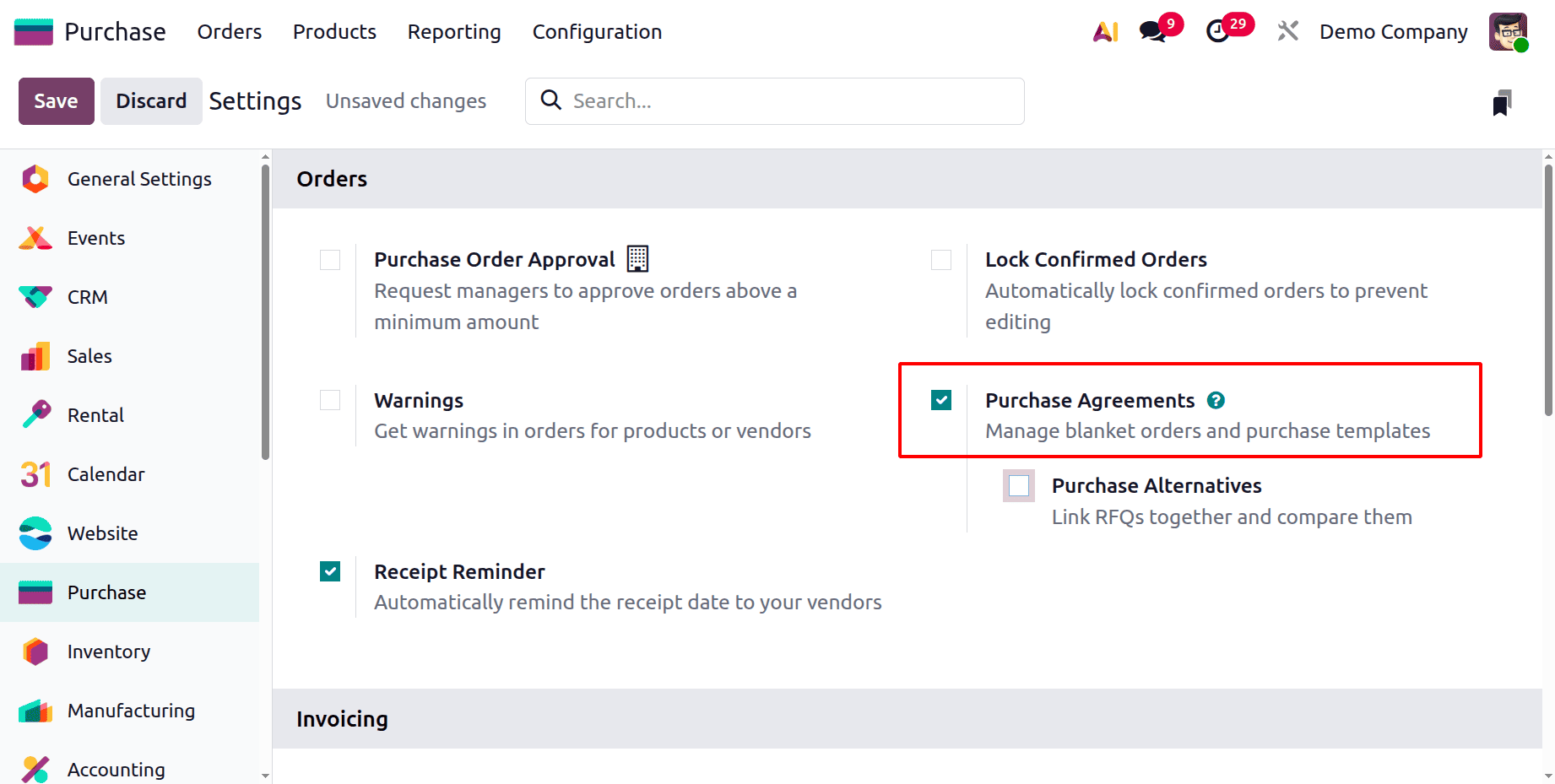Open the search magnifier in the settings search bar

click(x=550, y=100)
